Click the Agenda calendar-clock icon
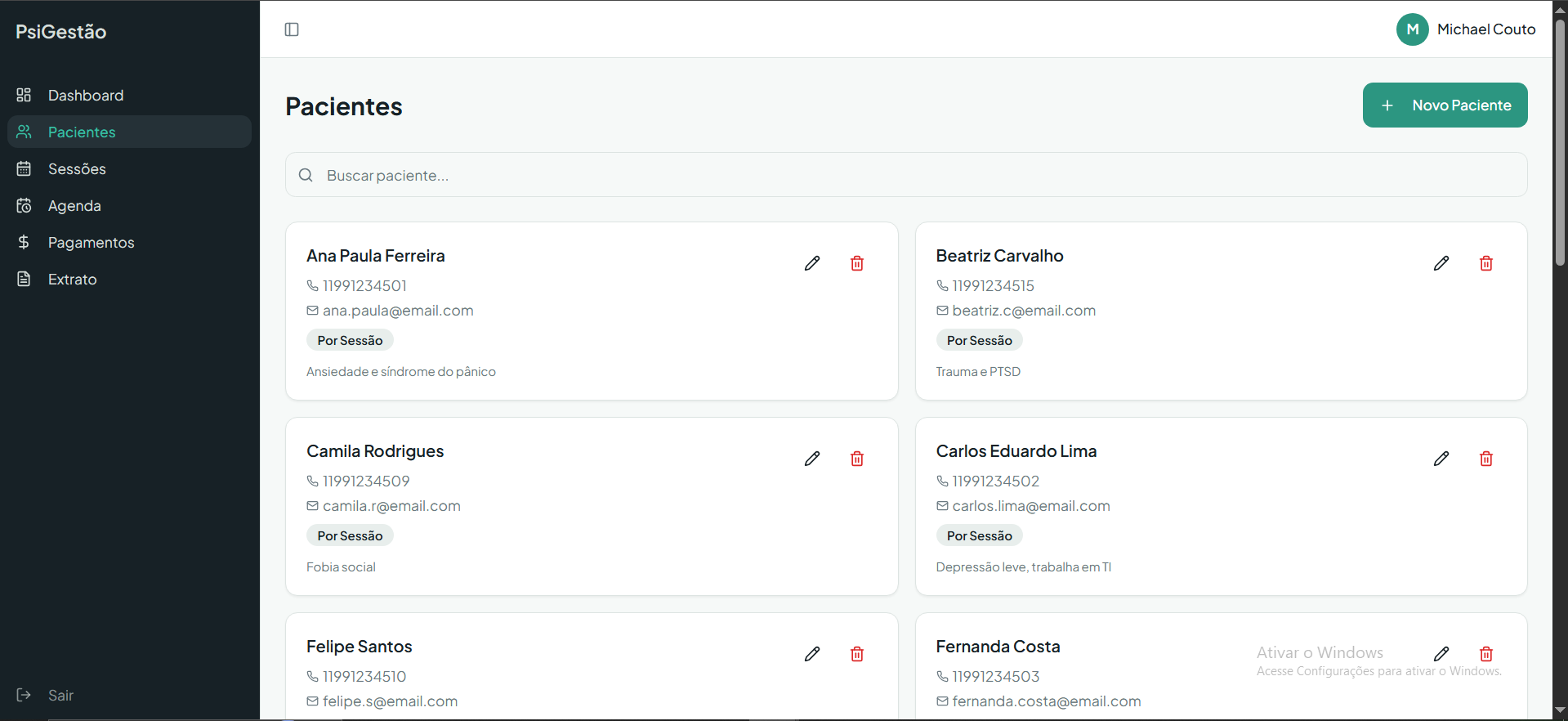The image size is (1568, 721). [24, 205]
